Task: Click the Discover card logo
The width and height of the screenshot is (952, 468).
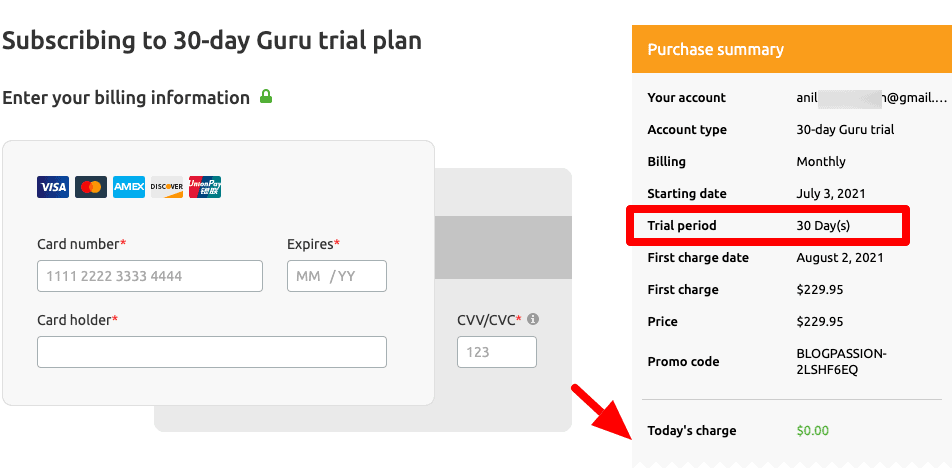Action: [167, 187]
